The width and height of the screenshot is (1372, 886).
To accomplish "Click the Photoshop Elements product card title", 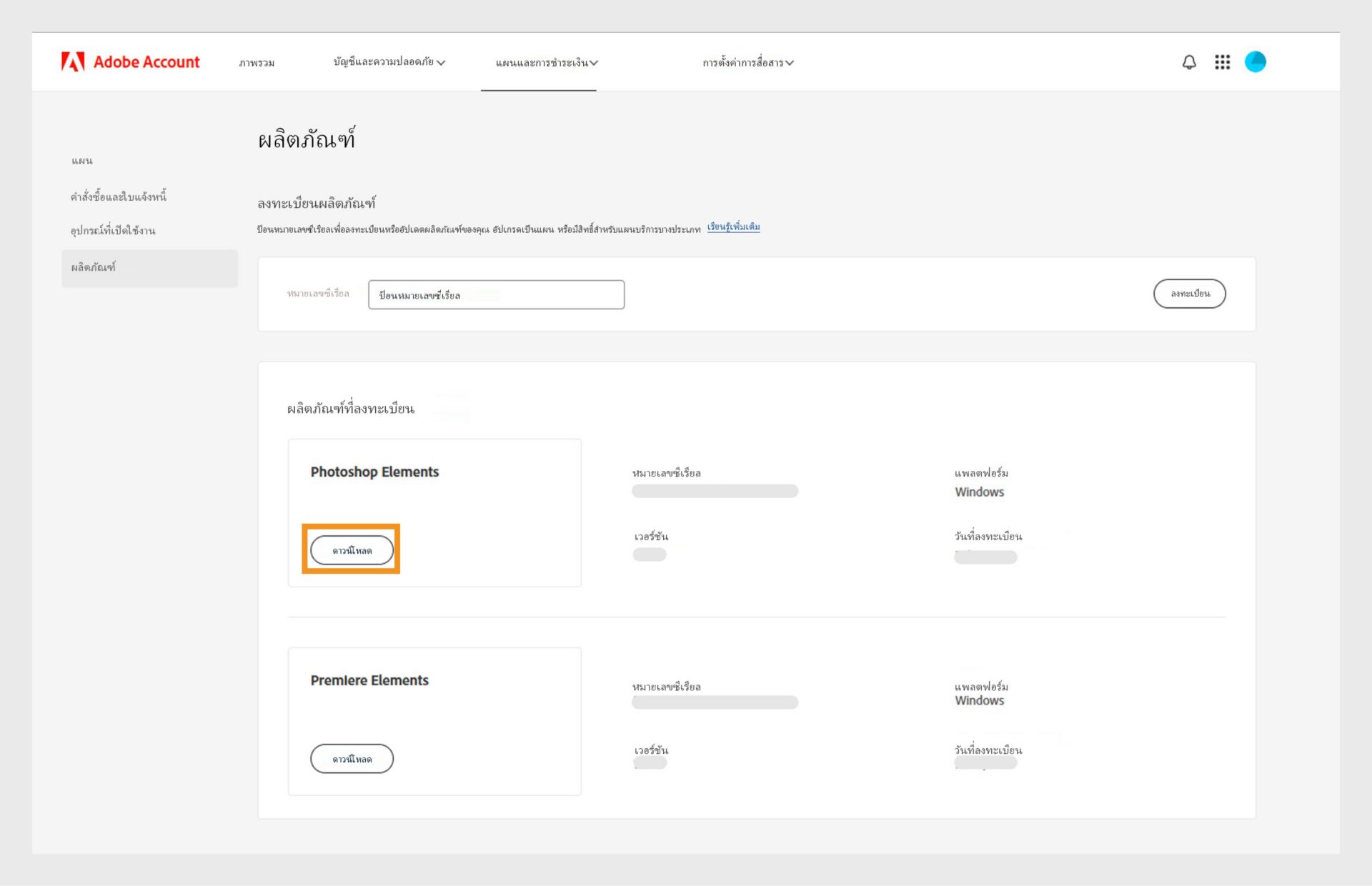I will tap(374, 472).
